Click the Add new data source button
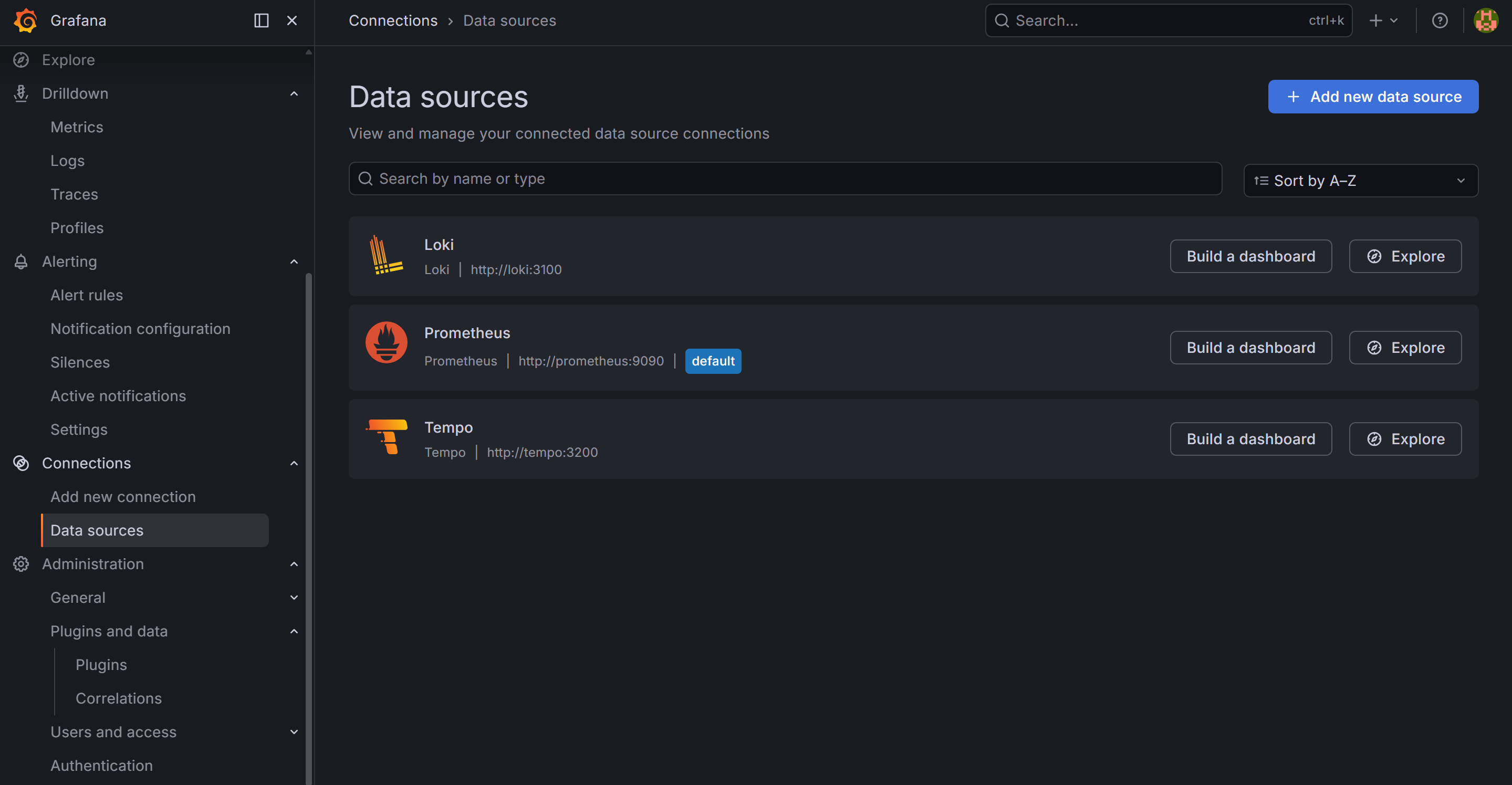 click(x=1373, y=97)
